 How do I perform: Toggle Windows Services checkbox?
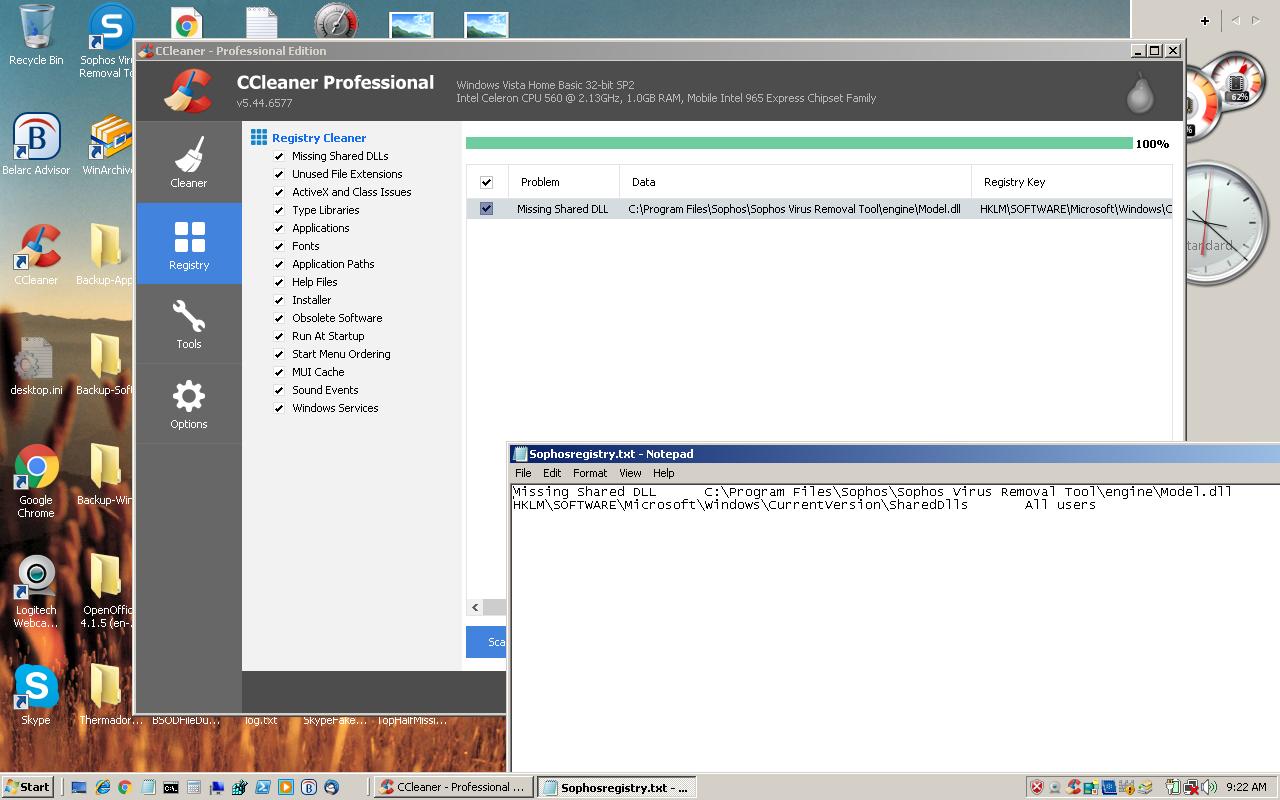279,408
